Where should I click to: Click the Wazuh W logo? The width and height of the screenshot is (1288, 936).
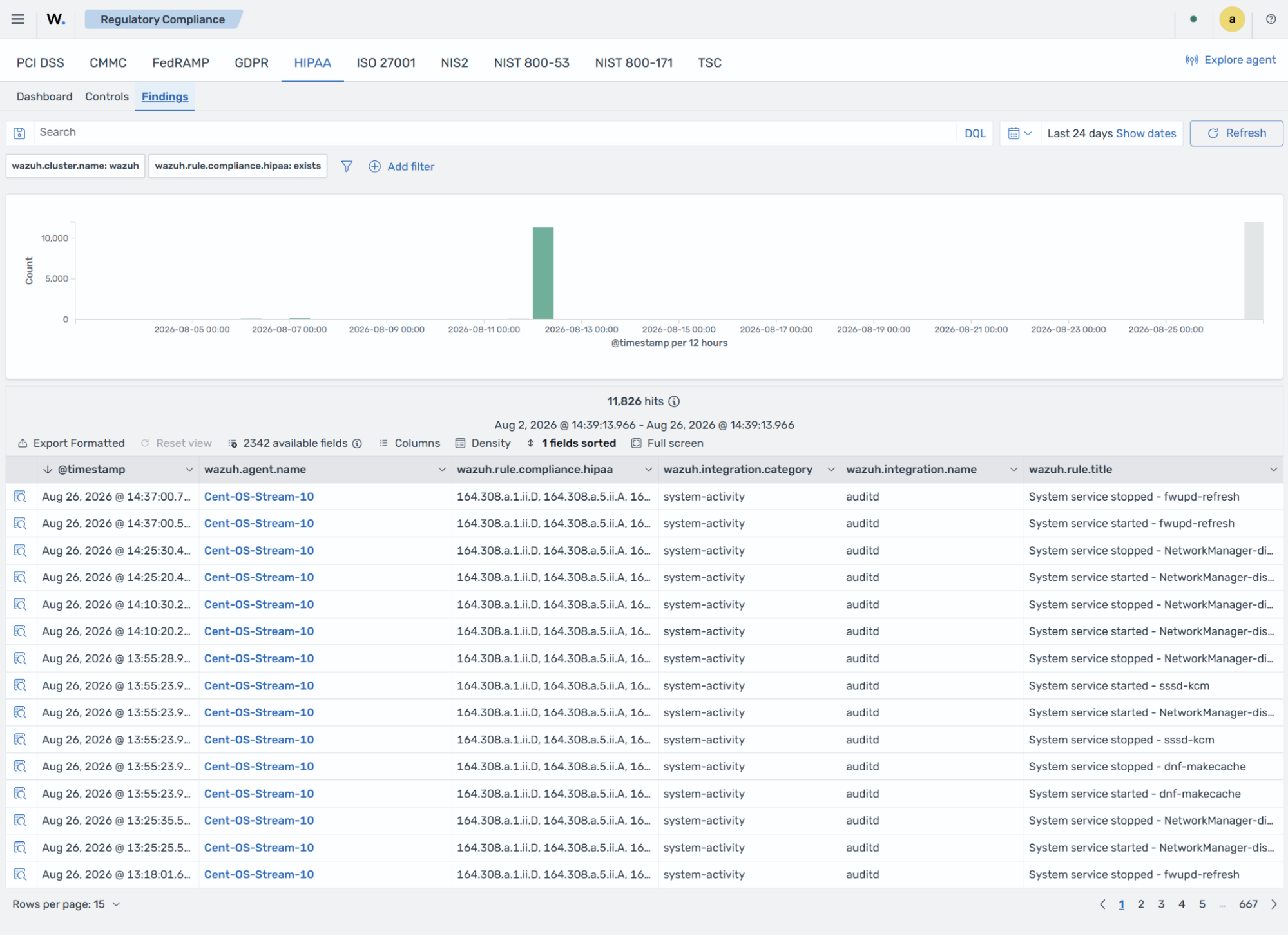56,19
